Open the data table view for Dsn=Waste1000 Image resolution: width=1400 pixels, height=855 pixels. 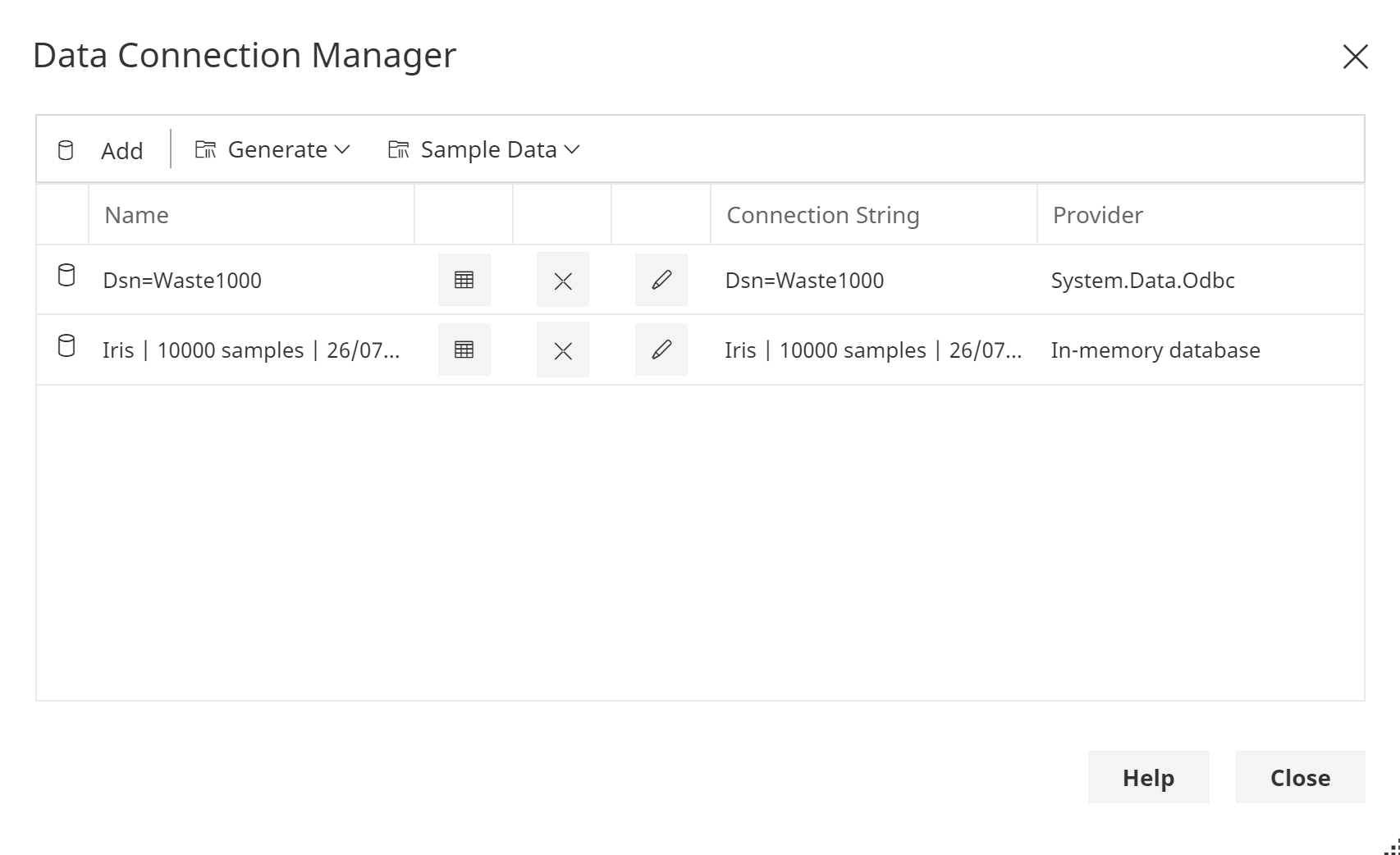(x=464, y=280)
